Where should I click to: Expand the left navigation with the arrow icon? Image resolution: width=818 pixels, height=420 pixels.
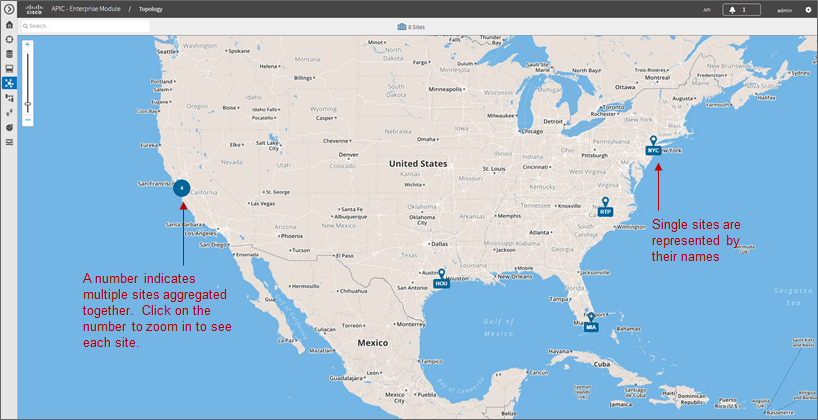point(8,9)
